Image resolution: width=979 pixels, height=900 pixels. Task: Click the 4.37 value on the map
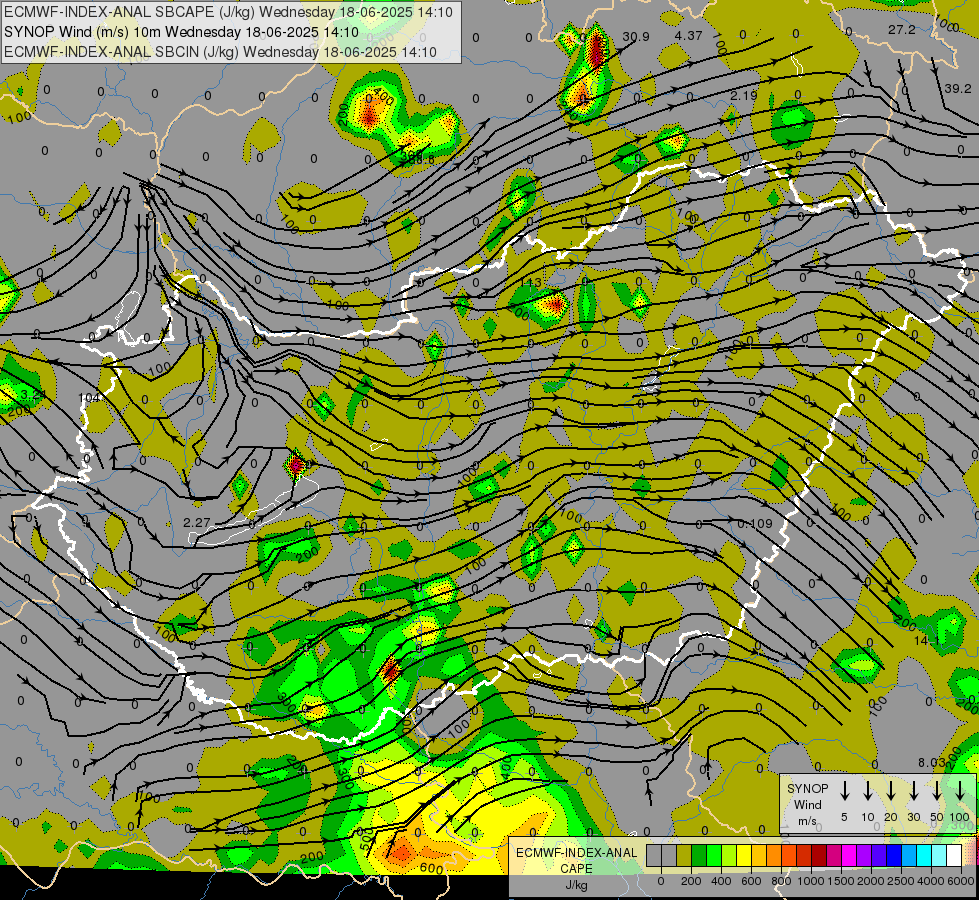[689, 36]
